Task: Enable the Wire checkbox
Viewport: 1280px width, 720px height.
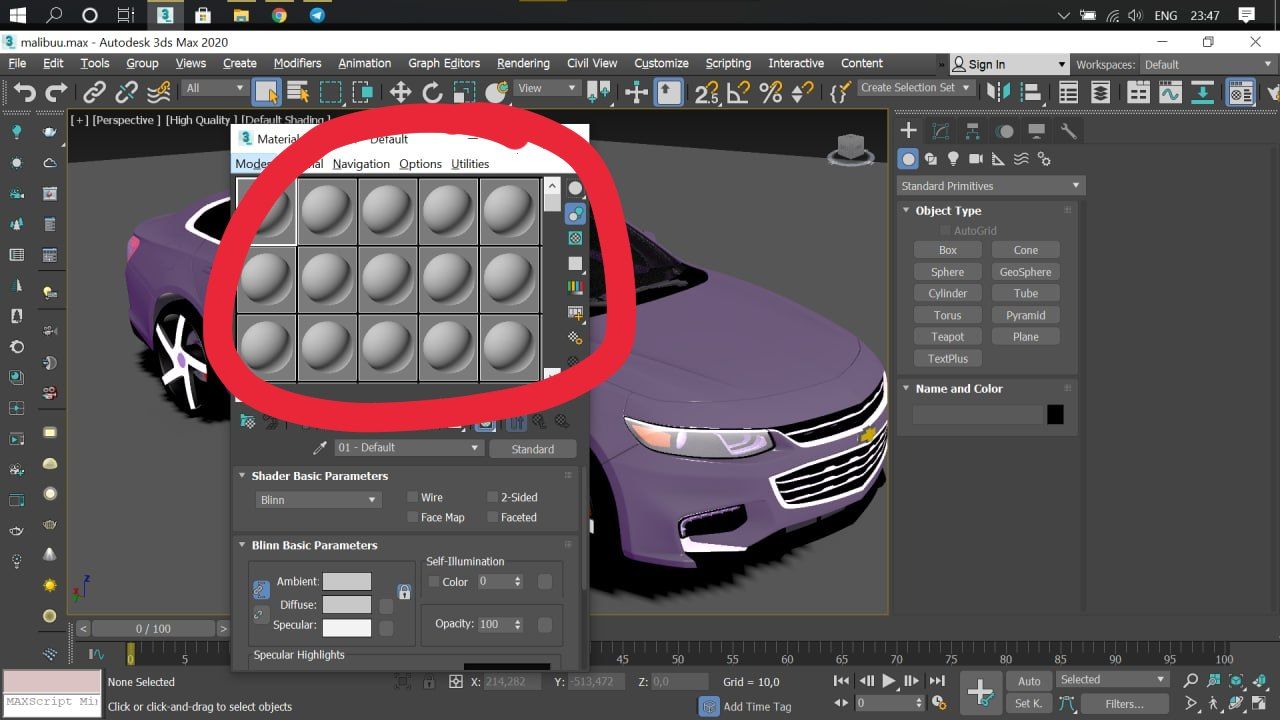Action: pos(412,497)
